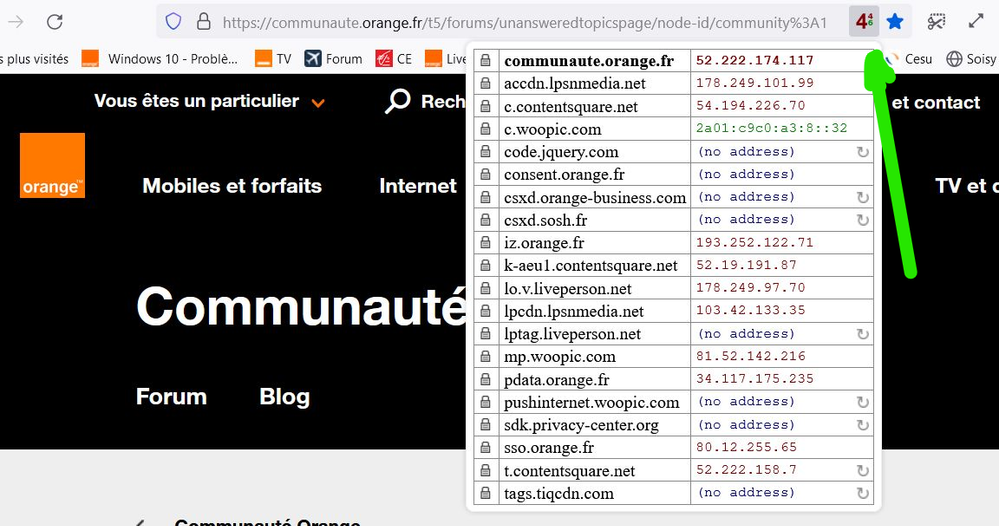Open the Mobiles et forfaits menu
The image size is (999, 526).
click(x=232, y=186)
